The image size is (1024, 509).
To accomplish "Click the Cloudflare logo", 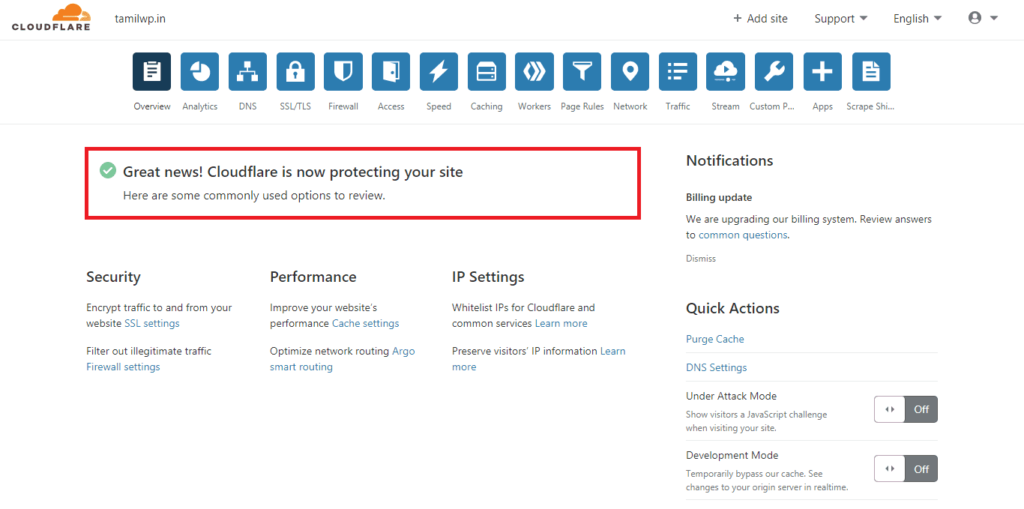I will (51, 18).
